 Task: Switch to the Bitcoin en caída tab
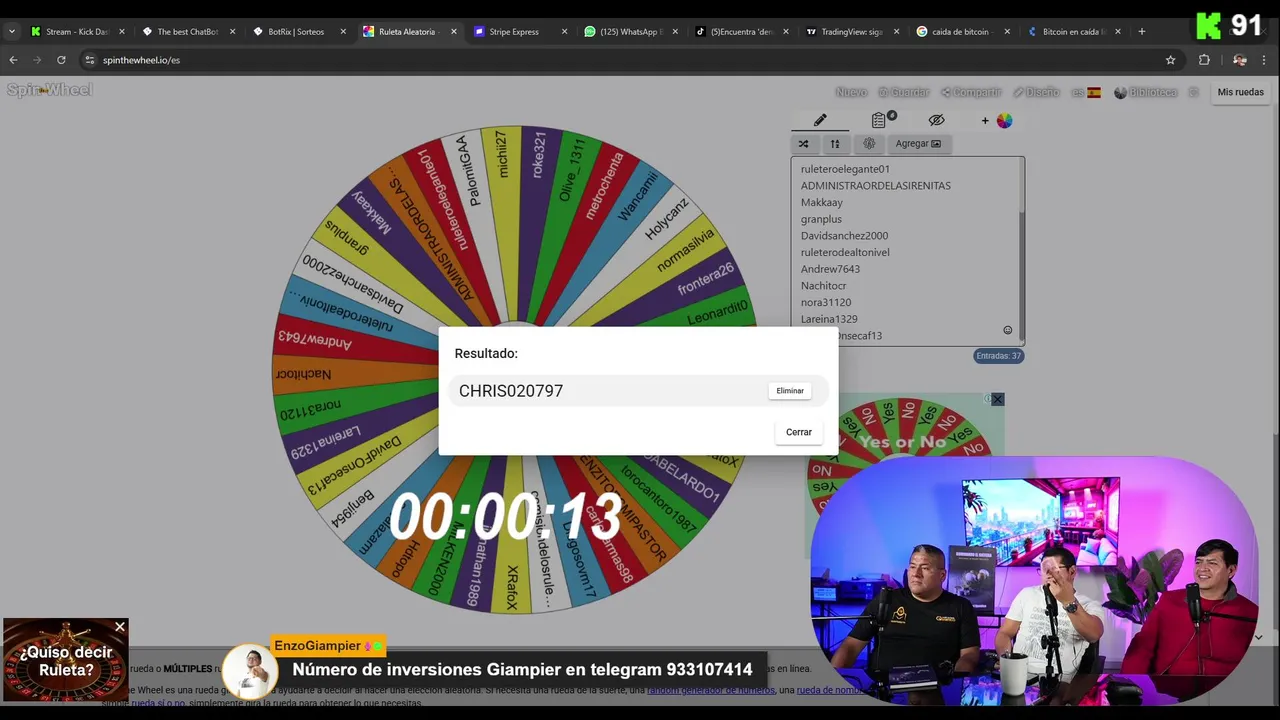click(x=1072, y=32)
